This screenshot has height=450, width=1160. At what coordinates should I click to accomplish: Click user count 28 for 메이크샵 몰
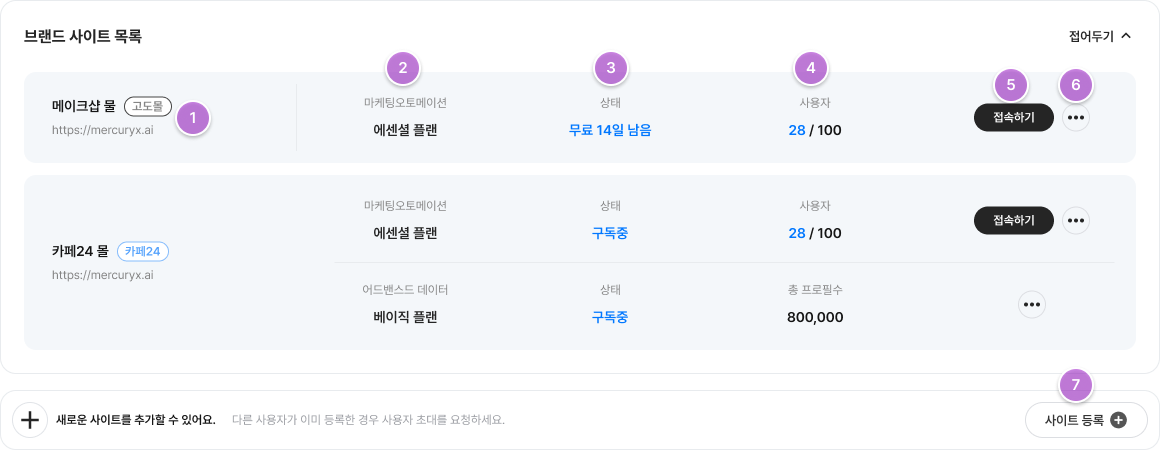pyautogui.click(x=796, y=129)
